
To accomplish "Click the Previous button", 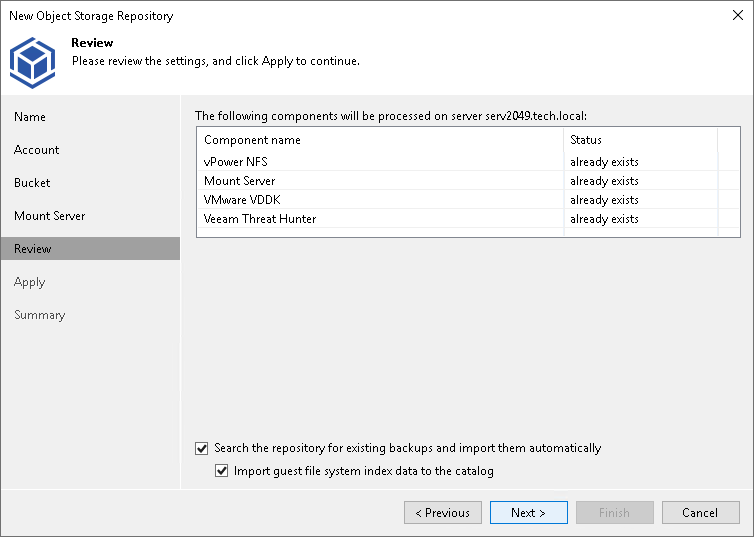I will pyautogui.click(x=443, y=512).
